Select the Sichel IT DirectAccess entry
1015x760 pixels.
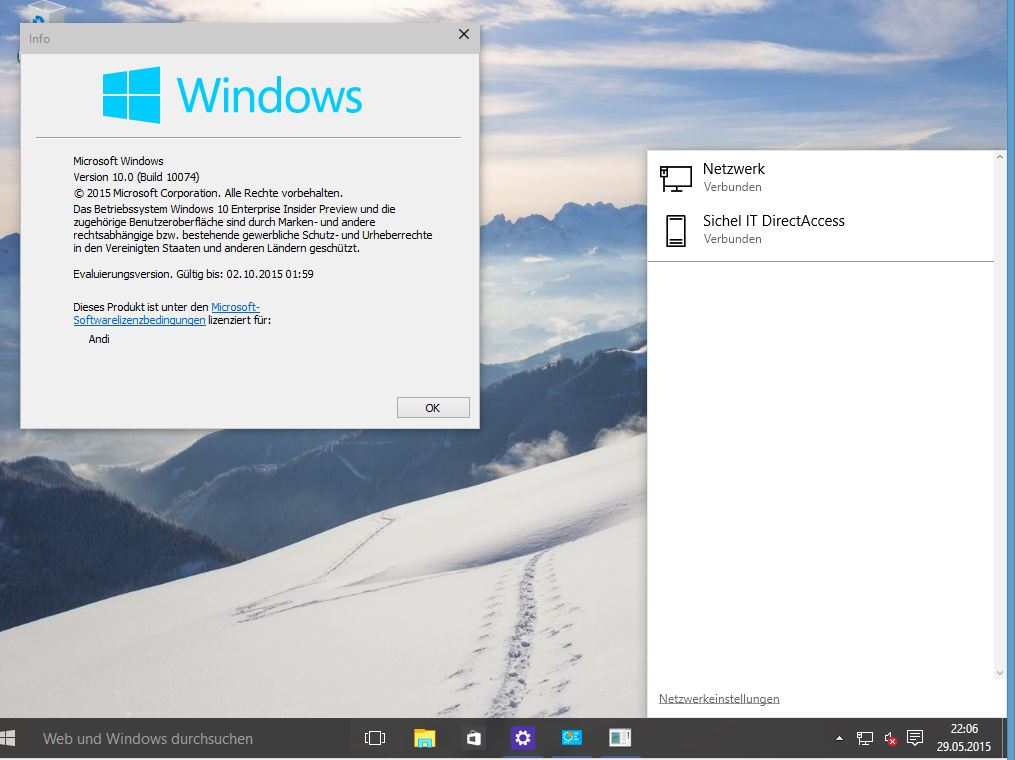(820, 230)
